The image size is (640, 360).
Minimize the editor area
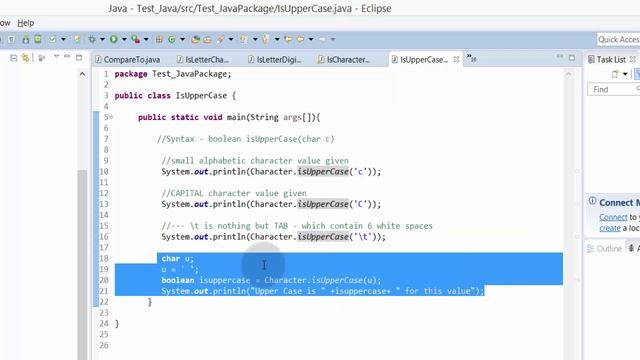pos(560,57)
